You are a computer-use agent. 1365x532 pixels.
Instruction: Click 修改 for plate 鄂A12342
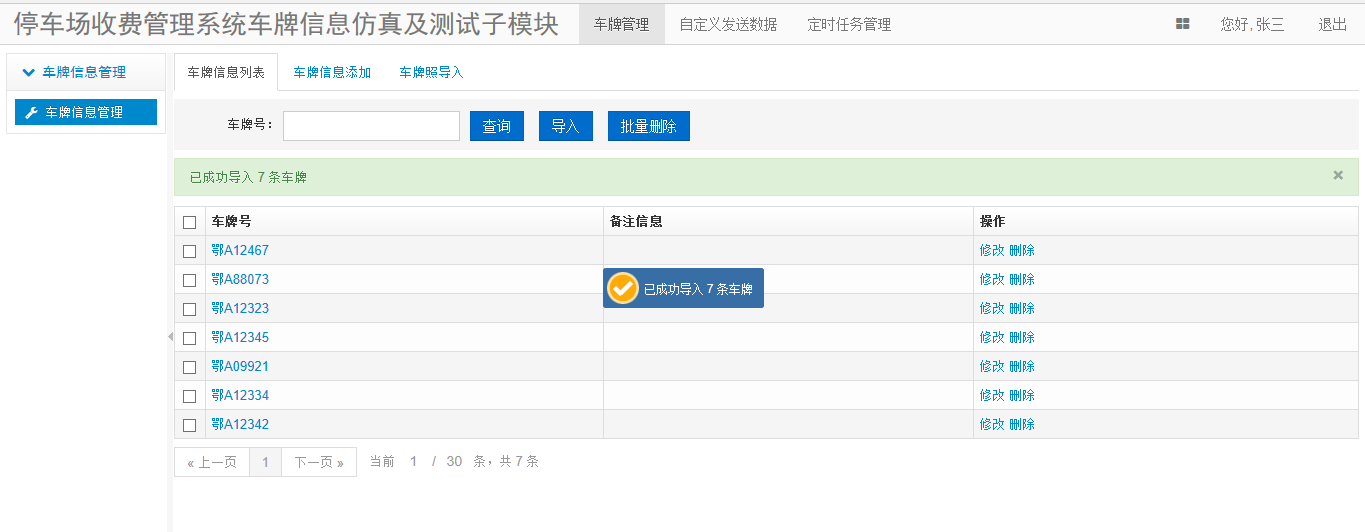(992, 424)
